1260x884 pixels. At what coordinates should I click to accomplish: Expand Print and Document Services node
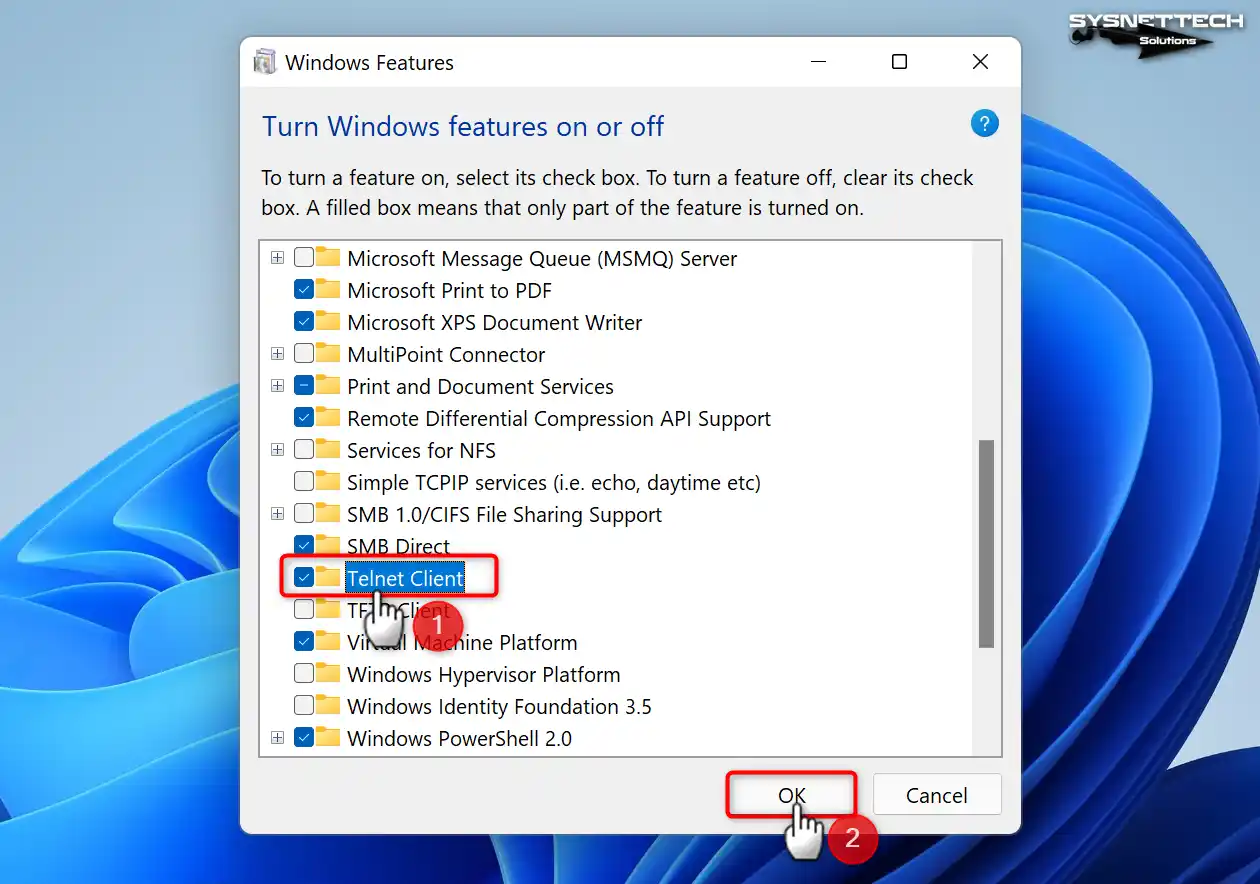(278, 386)
